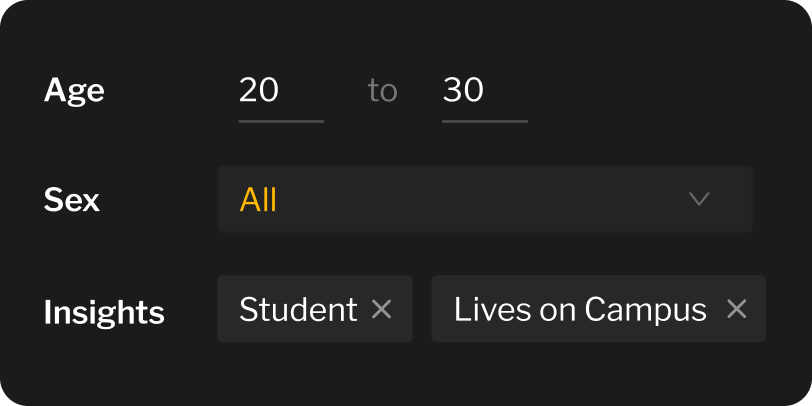Click the underline beneath age 30
The image size is (812, 406).
tap(485, 121)
